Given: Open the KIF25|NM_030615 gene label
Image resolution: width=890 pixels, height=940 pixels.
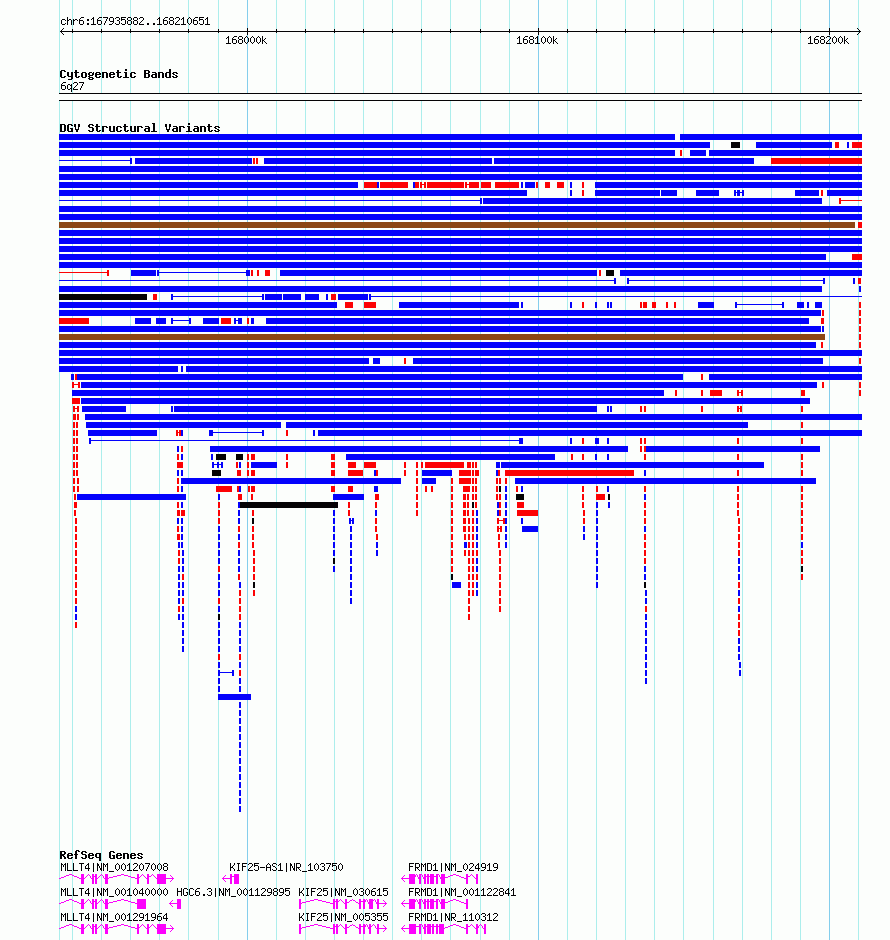Looking at the screenshot, I should (x=343, y=892).
